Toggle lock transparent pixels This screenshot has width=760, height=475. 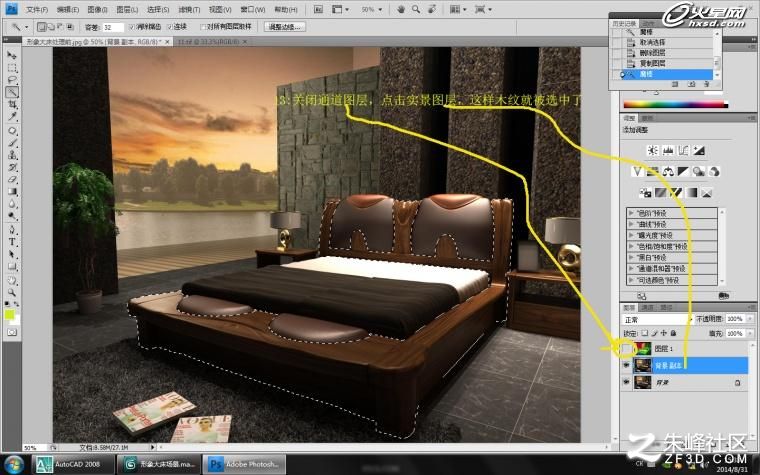click(645, 333)
